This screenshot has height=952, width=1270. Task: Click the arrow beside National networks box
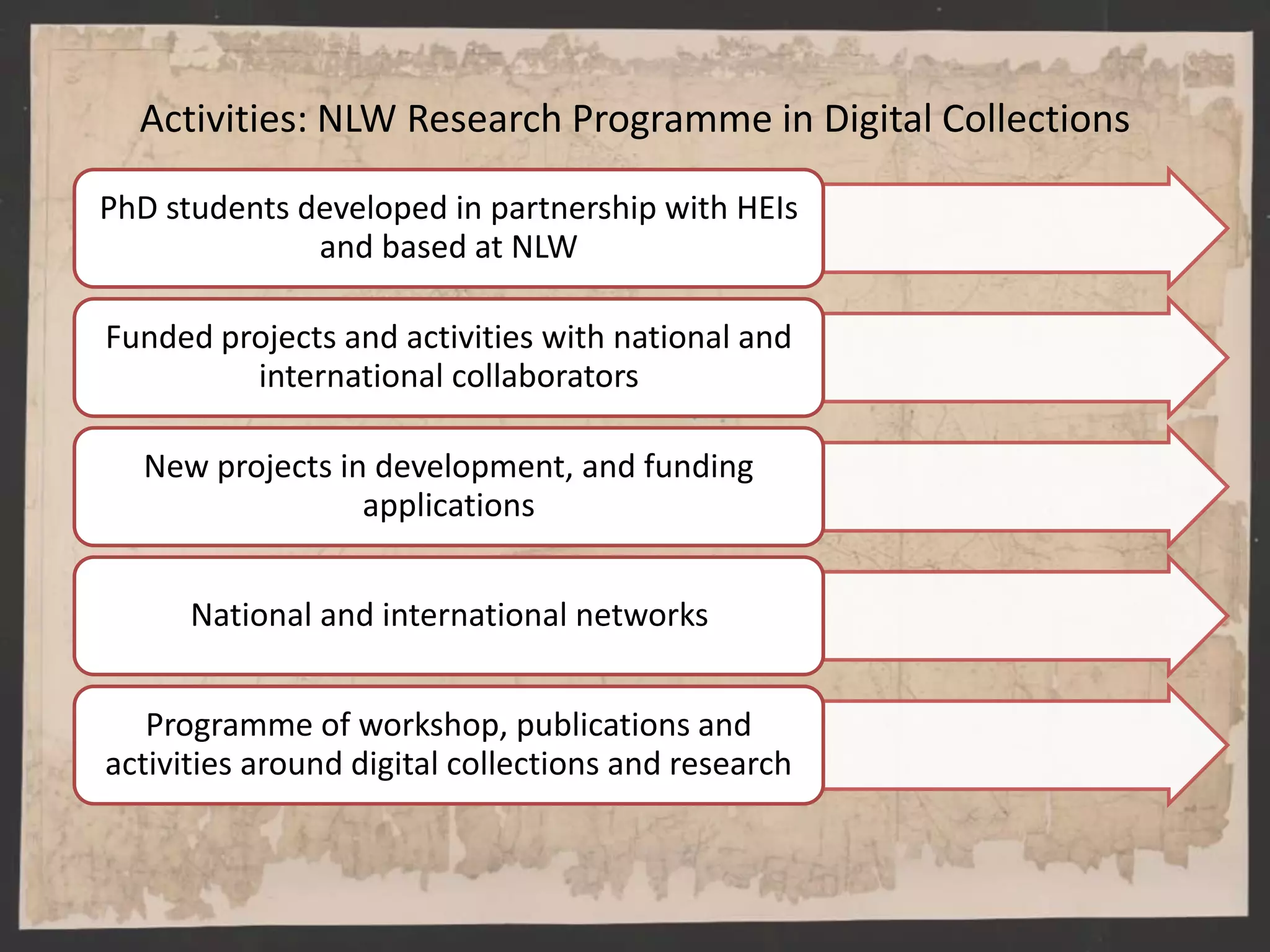[x=1026, y=615]
